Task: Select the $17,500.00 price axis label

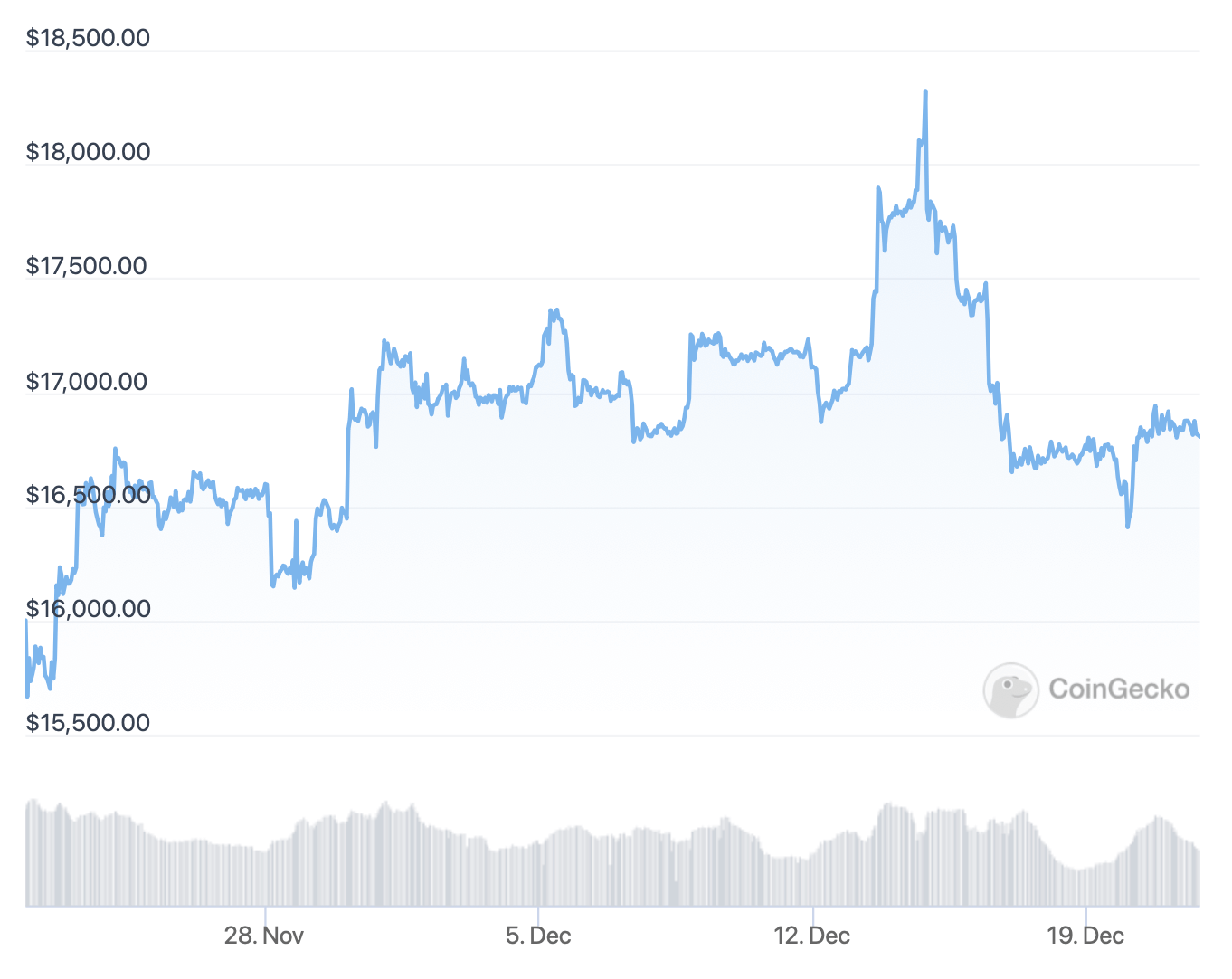Action: coord(88,266)
